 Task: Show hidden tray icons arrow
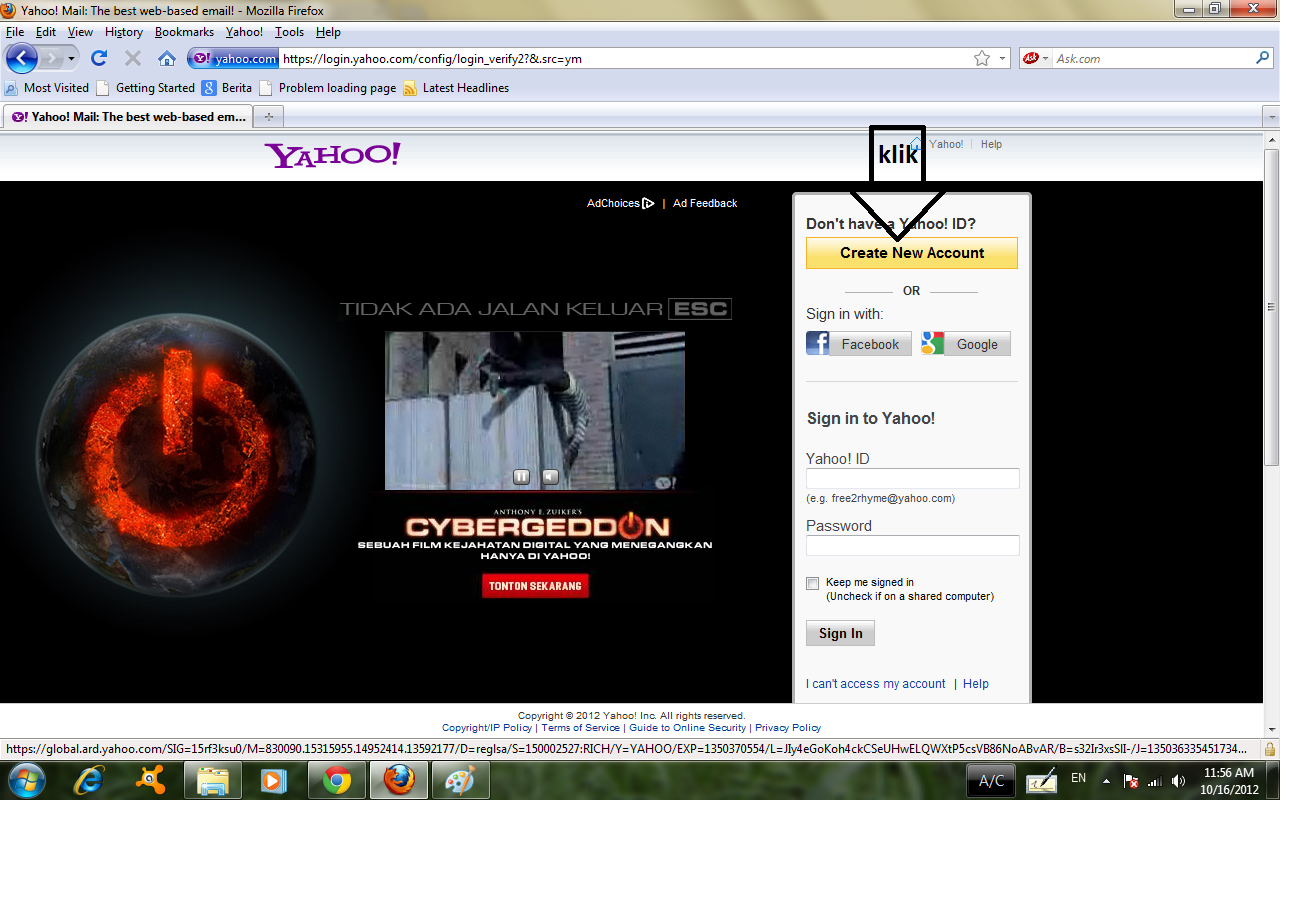[x=1106, y=781]
